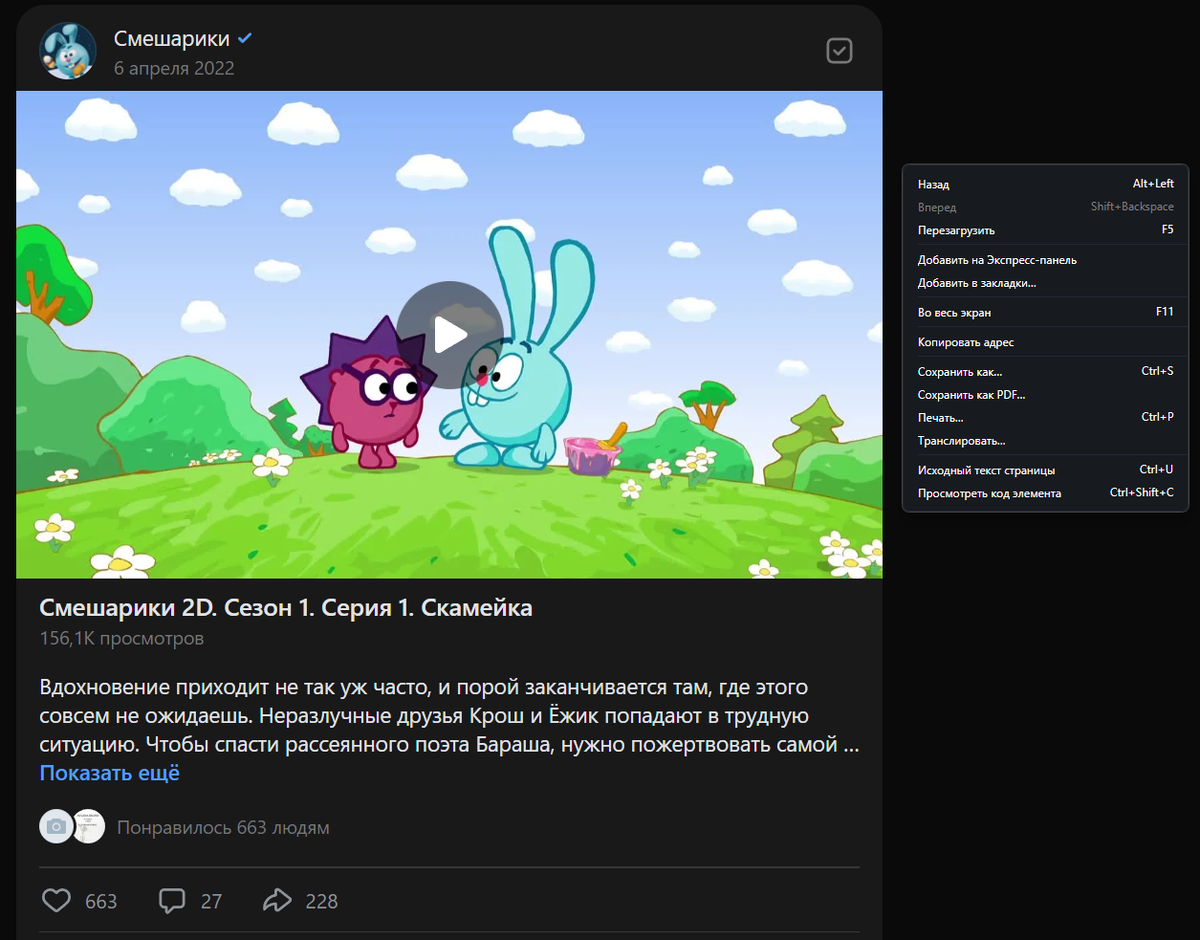Show people in Понравилось 663 людям
1200x940 pixels.
[x=223, y=828]
